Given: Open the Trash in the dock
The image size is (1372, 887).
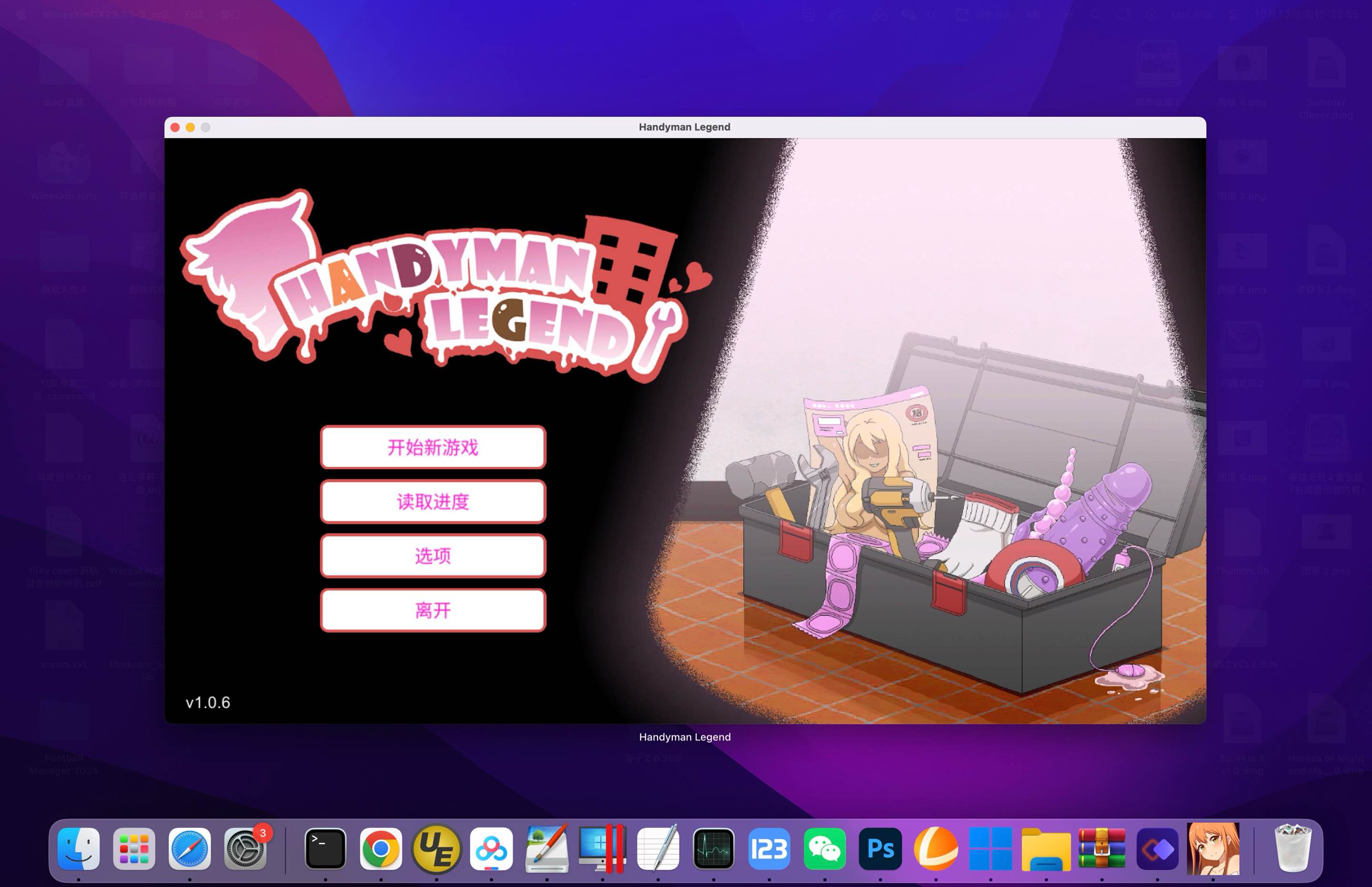Looking at the screenshot, I should coord(1293,849).
